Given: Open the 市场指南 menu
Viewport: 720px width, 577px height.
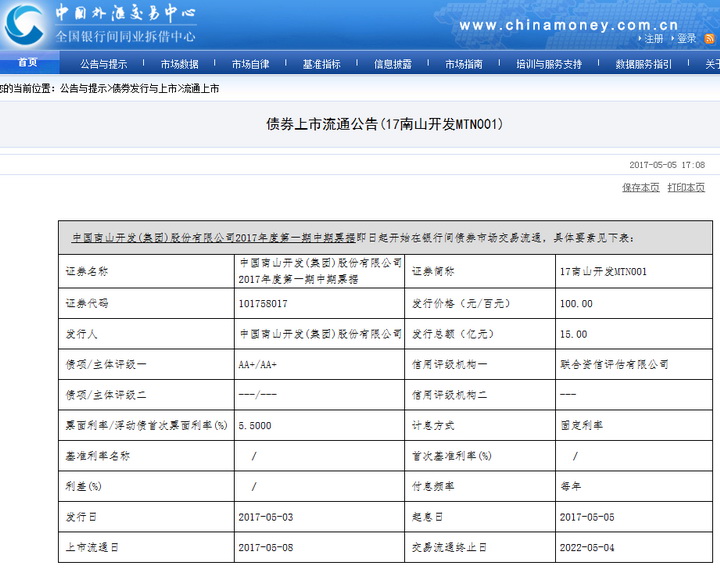Looking at the screenshot, I should tap(464, 64).
